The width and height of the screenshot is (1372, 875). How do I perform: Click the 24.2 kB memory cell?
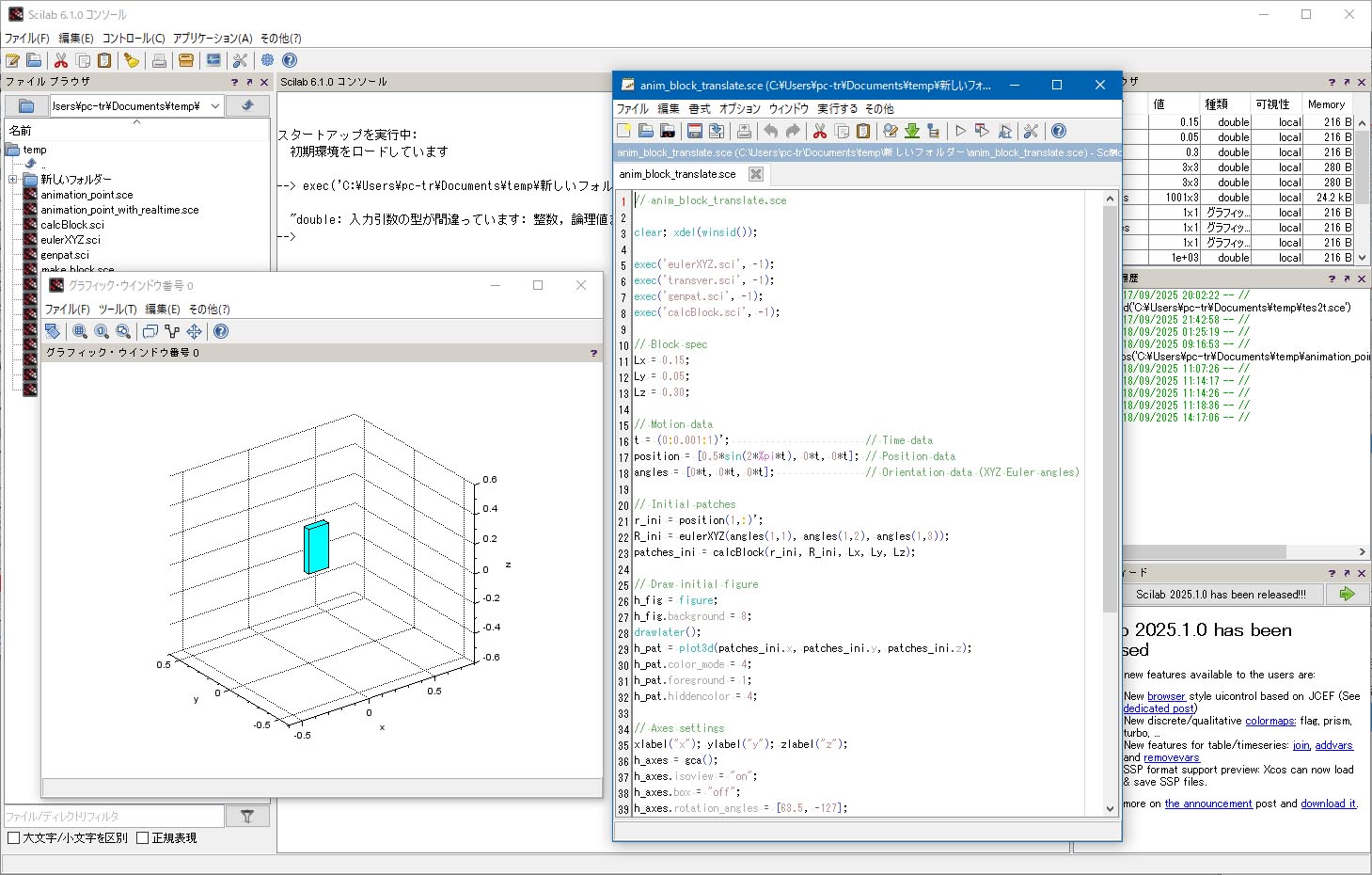[x=1330, y=198]
